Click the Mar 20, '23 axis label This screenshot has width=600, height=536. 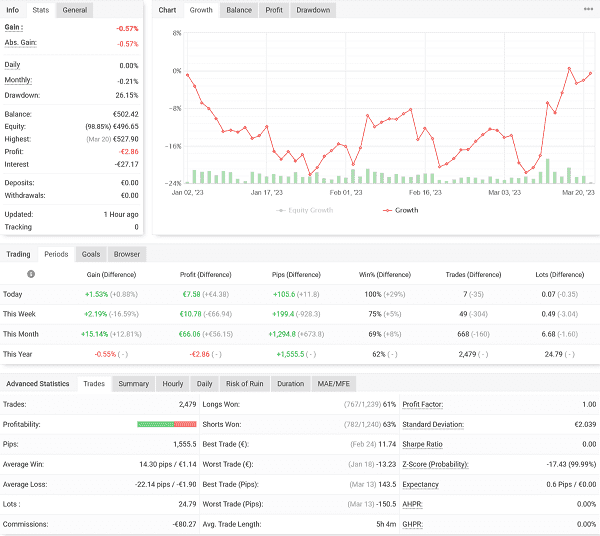point(578,192)
